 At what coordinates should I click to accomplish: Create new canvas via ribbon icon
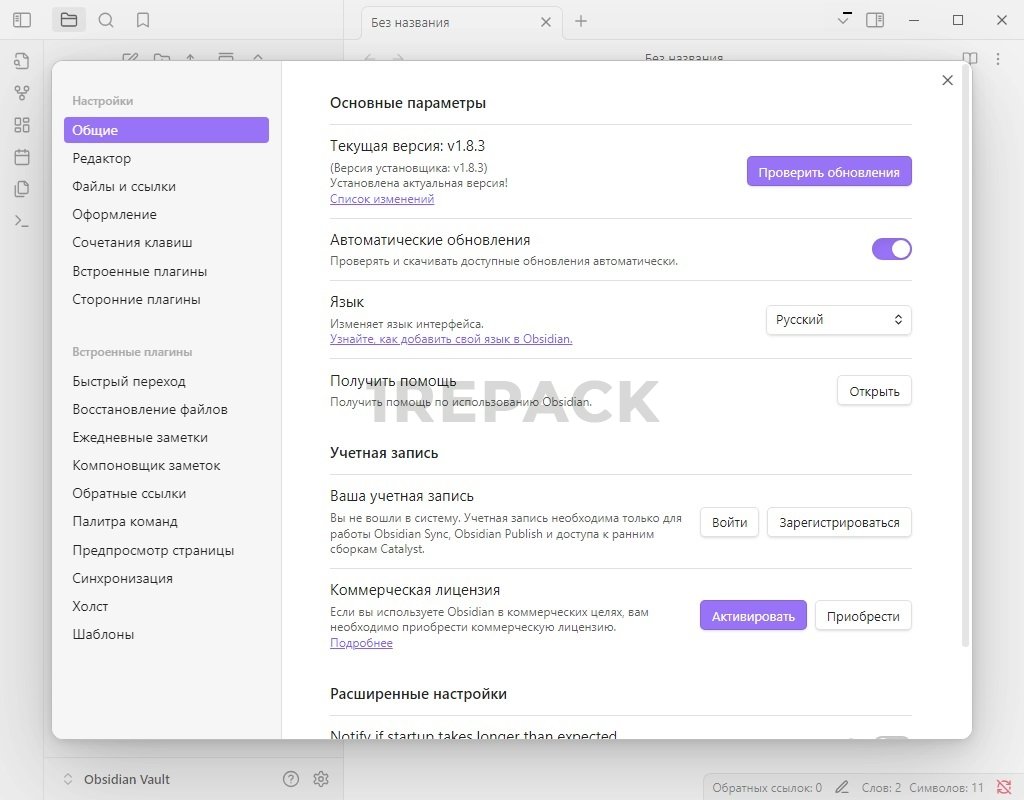click(22, 125)
